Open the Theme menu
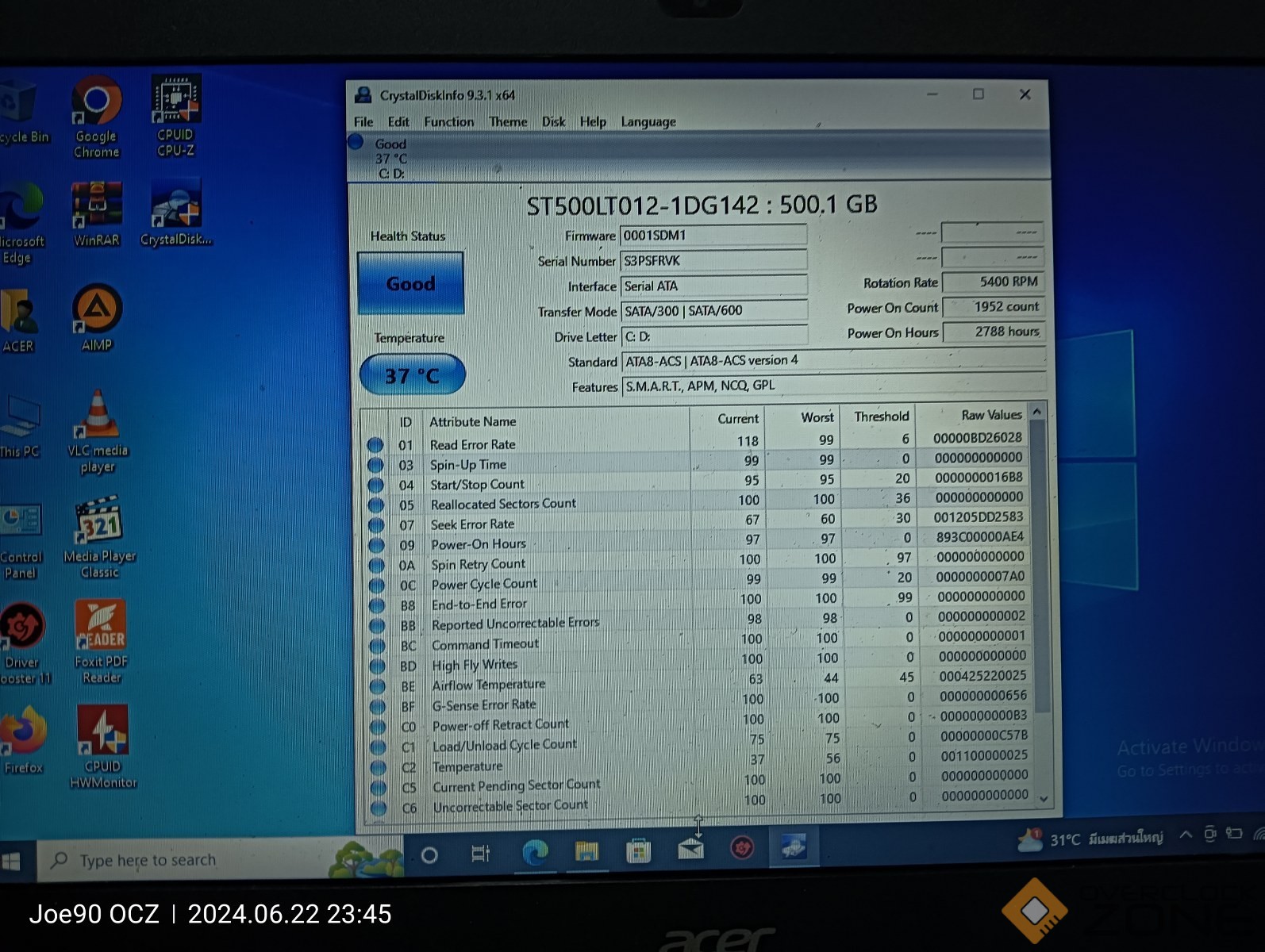1265x952 pixels. coord(508,121)
